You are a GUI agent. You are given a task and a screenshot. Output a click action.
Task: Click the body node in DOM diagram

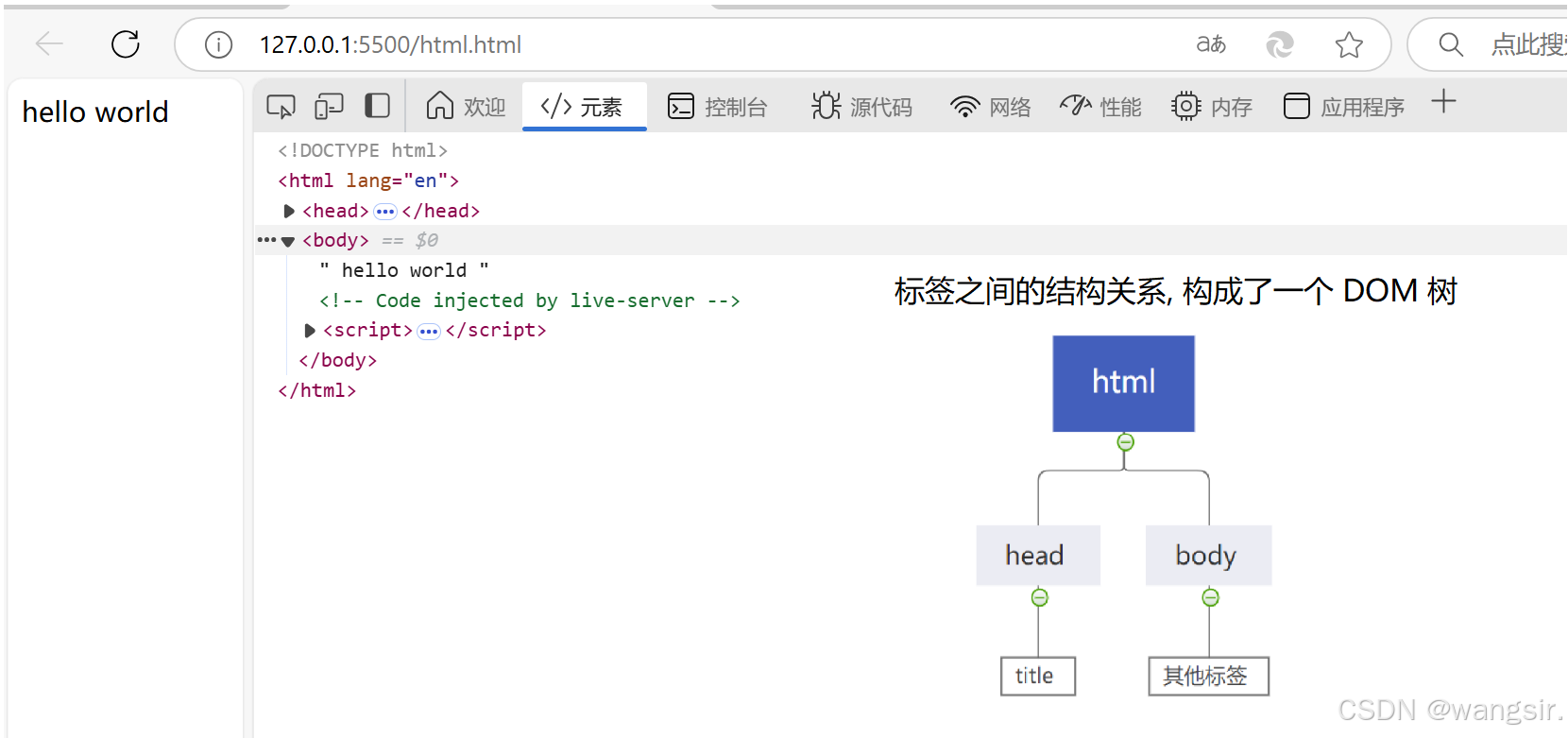tap(1209, 555)
